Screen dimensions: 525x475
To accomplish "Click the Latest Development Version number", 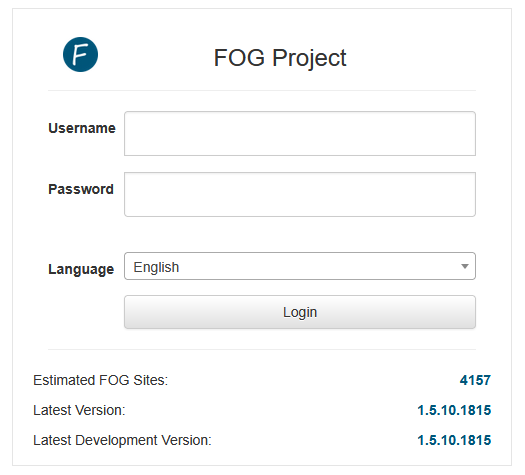I will pyautogui.click(x=454, y=440).
